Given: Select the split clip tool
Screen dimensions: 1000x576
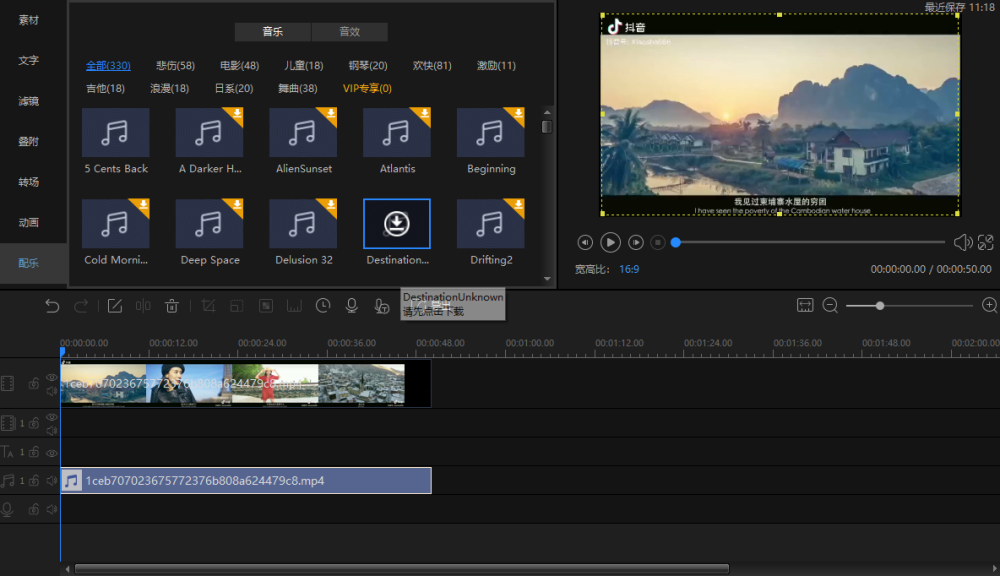Looking at the screenshot, I should (x=143, y=306).
